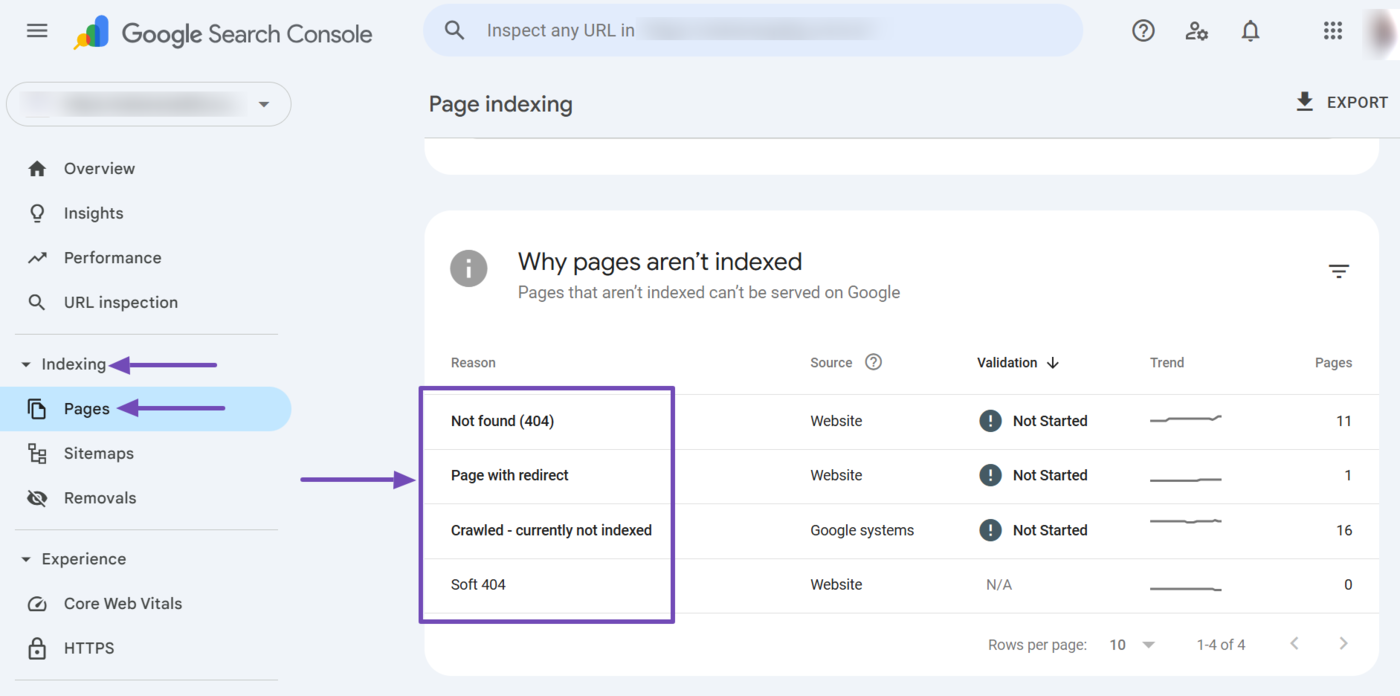This screenshot has width=1400, height=696.
Task: Select the Pages sidebar item
Action: (x=87, y=408)
